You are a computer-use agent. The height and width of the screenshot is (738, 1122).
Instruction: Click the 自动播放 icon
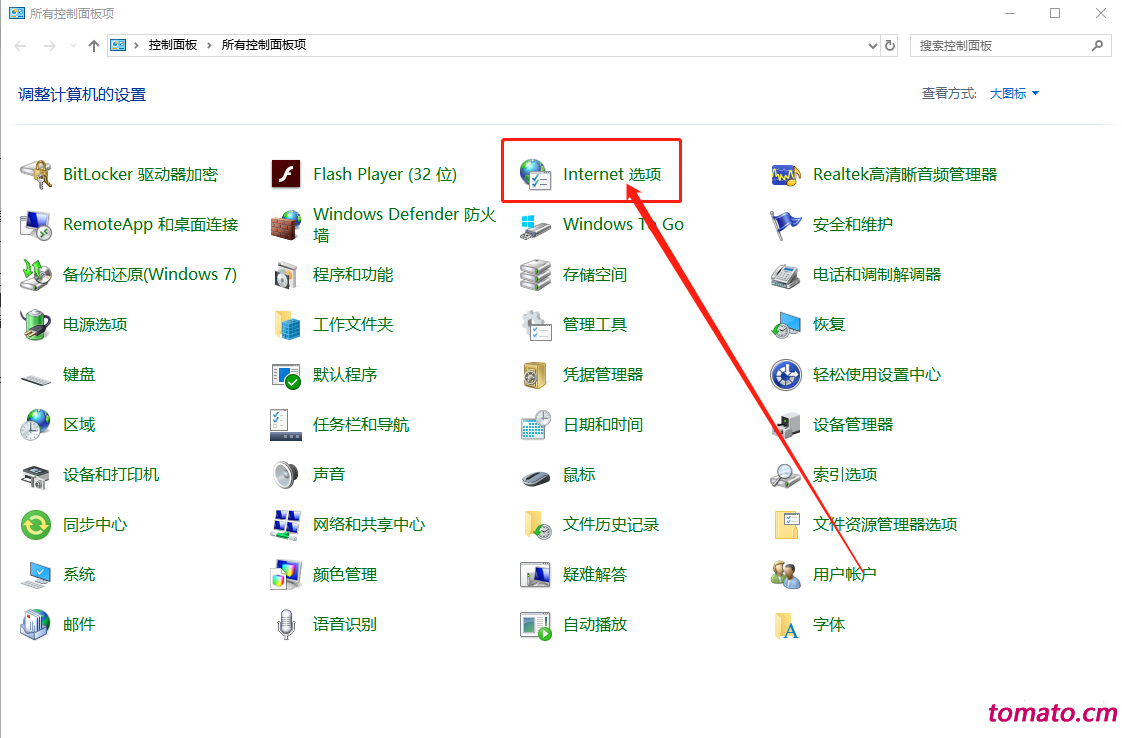(x=536, y=626)
